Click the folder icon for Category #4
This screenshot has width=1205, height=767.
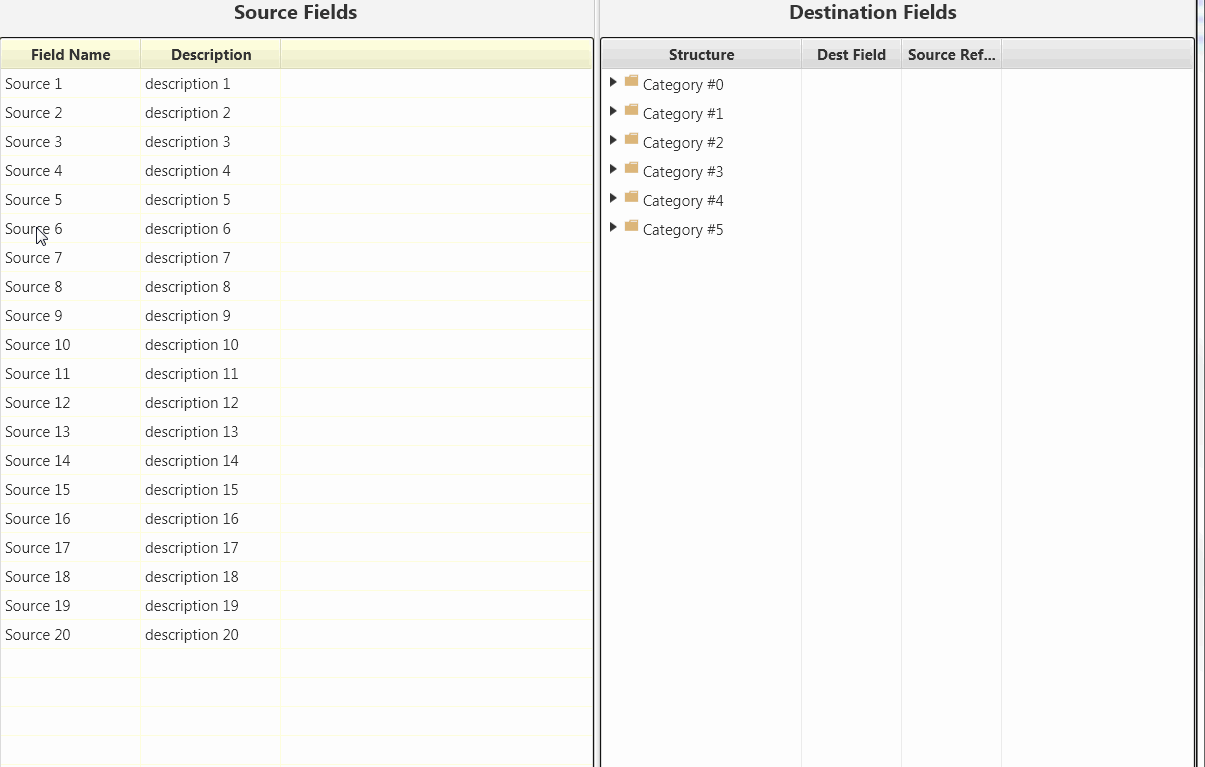631,197
